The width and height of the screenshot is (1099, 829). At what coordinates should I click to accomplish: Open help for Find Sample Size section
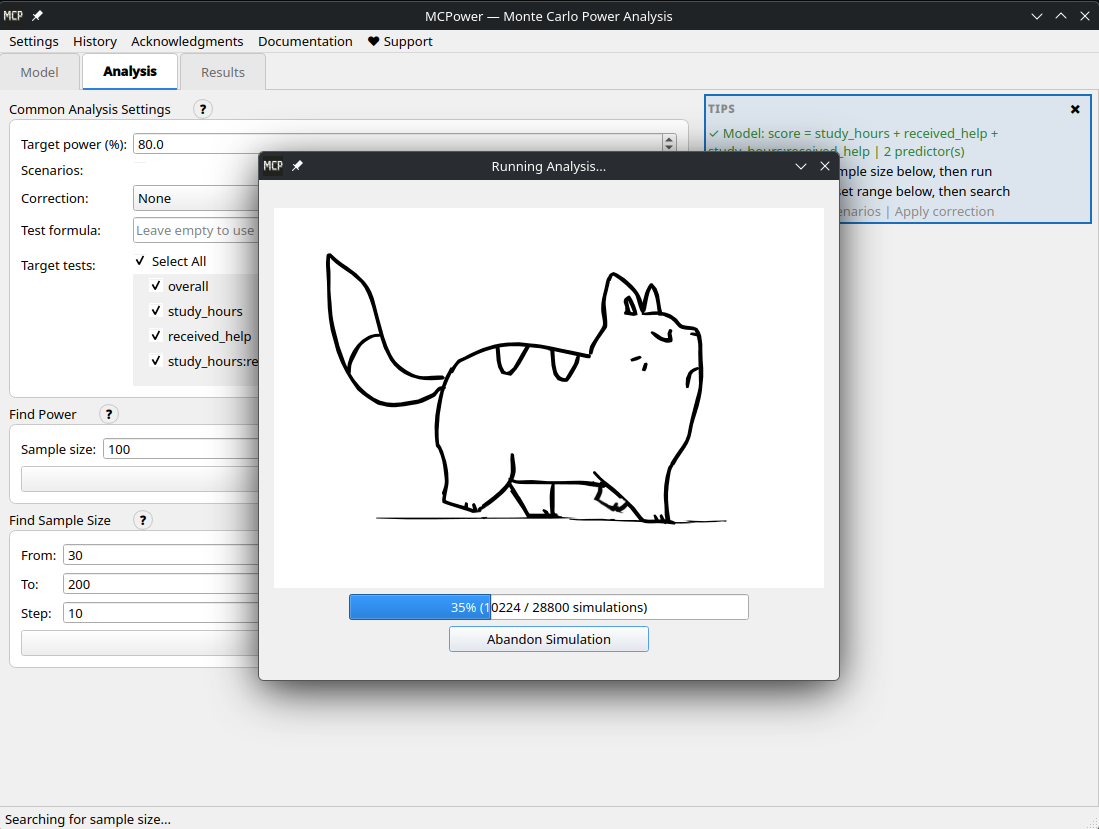point(143,520)
